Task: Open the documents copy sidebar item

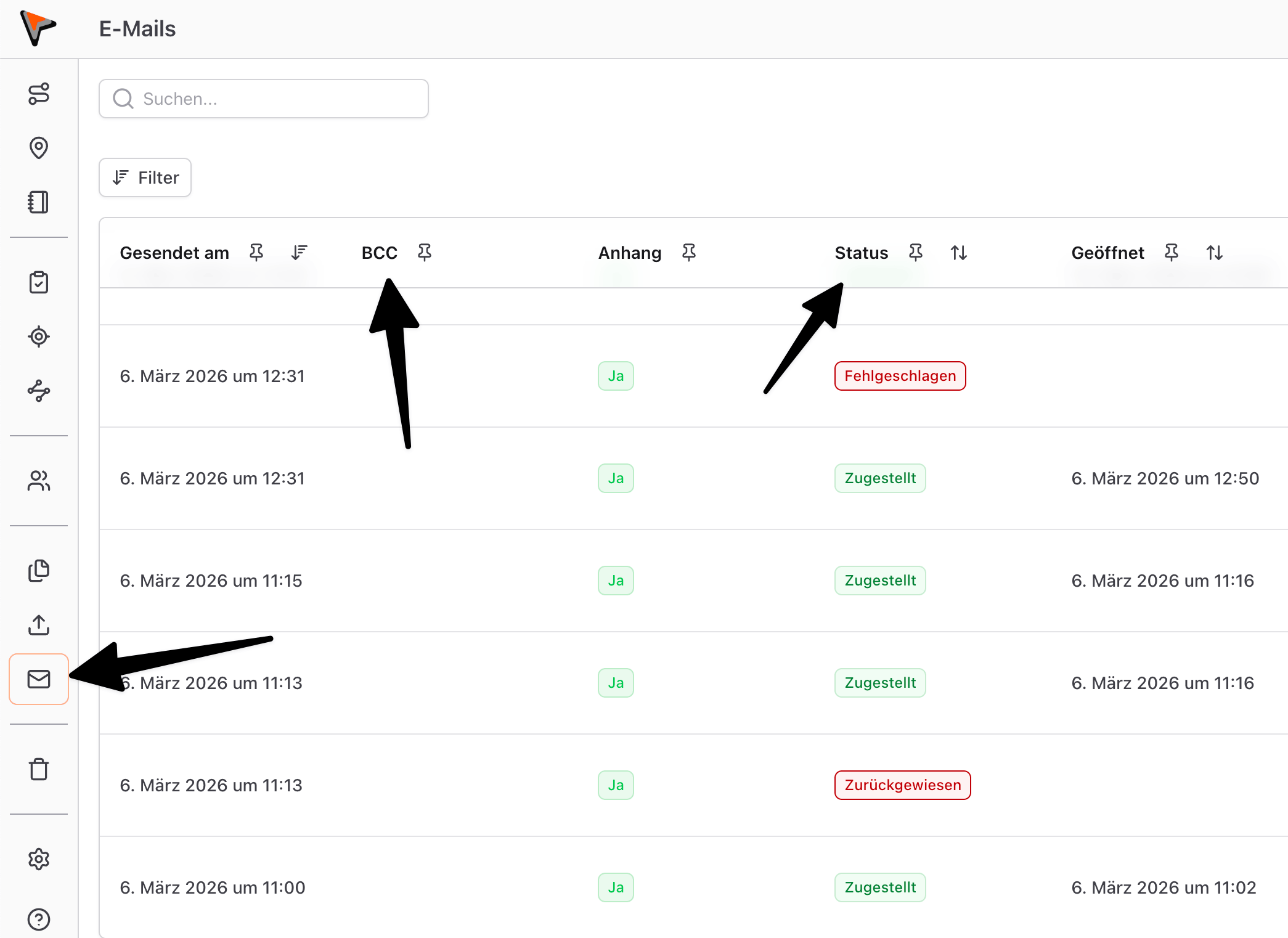Action: coord(38,571)
